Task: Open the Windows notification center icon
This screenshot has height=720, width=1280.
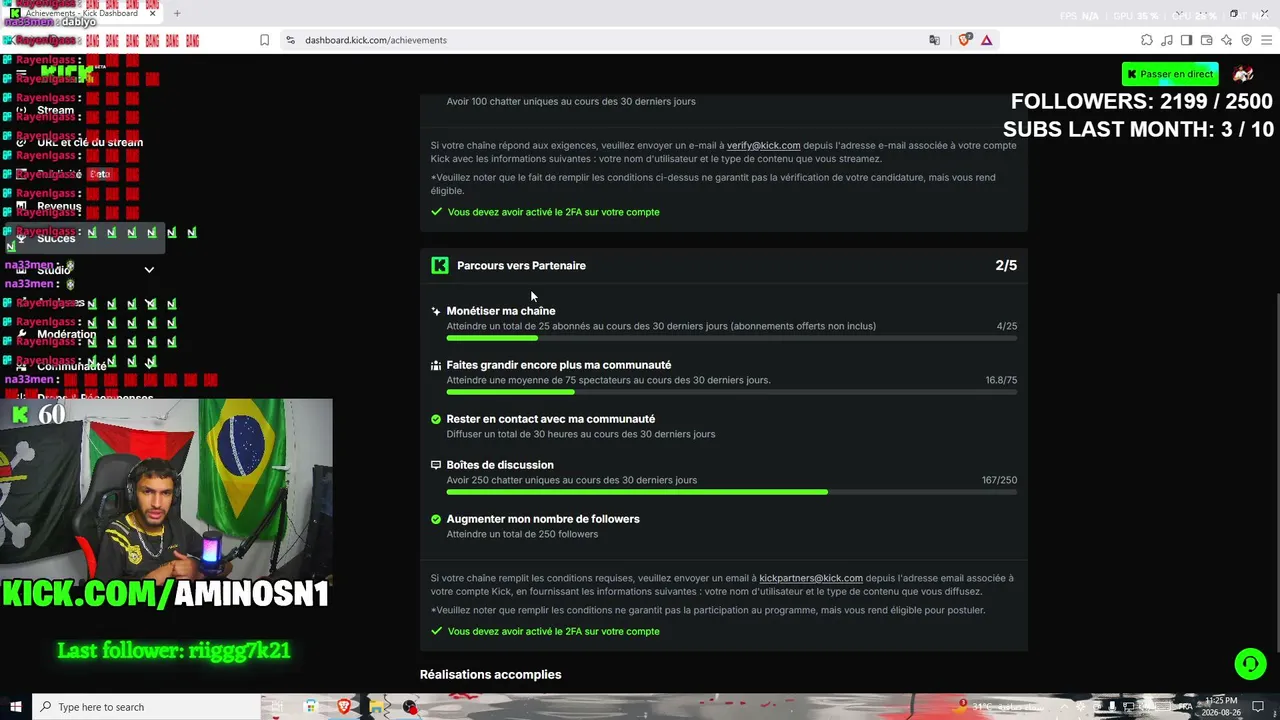Action: pyautogui.click(x=1258, y=707)
